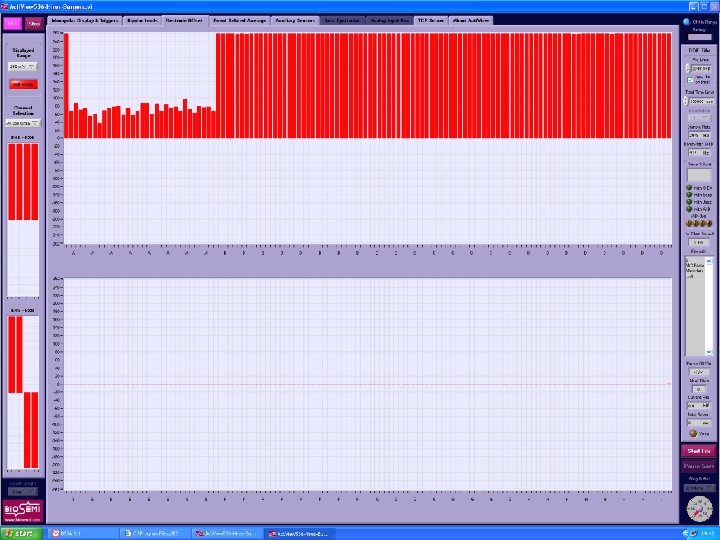Click the fourth green LED in the LED column
720x540 pixels.
(689, 209)
